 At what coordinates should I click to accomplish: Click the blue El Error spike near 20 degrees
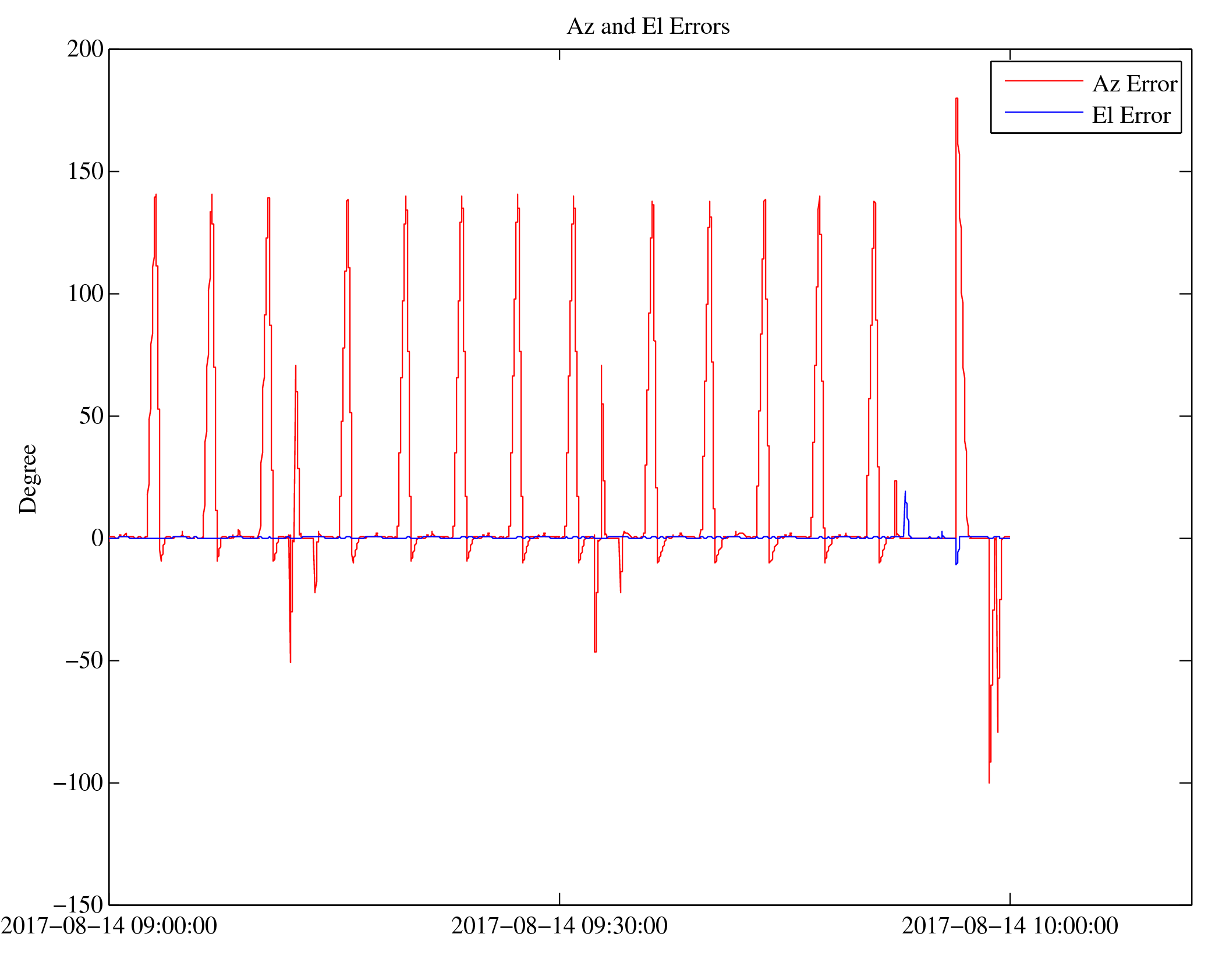[905, 494]
